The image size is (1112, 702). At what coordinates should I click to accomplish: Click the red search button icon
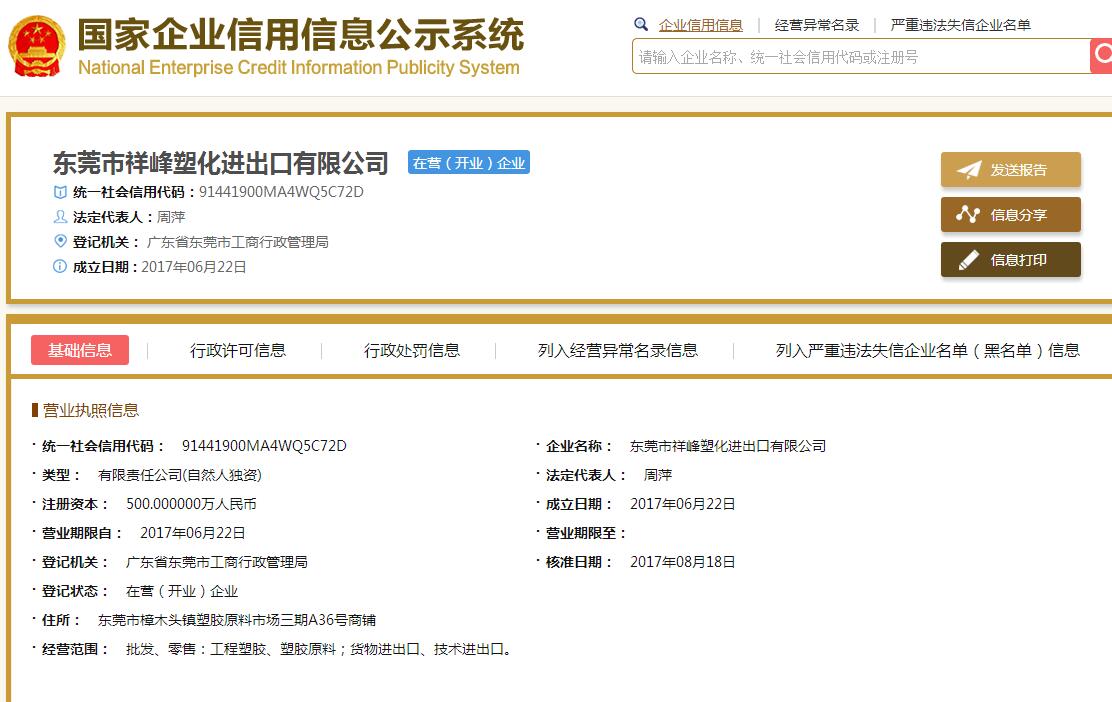(1102, 56)
